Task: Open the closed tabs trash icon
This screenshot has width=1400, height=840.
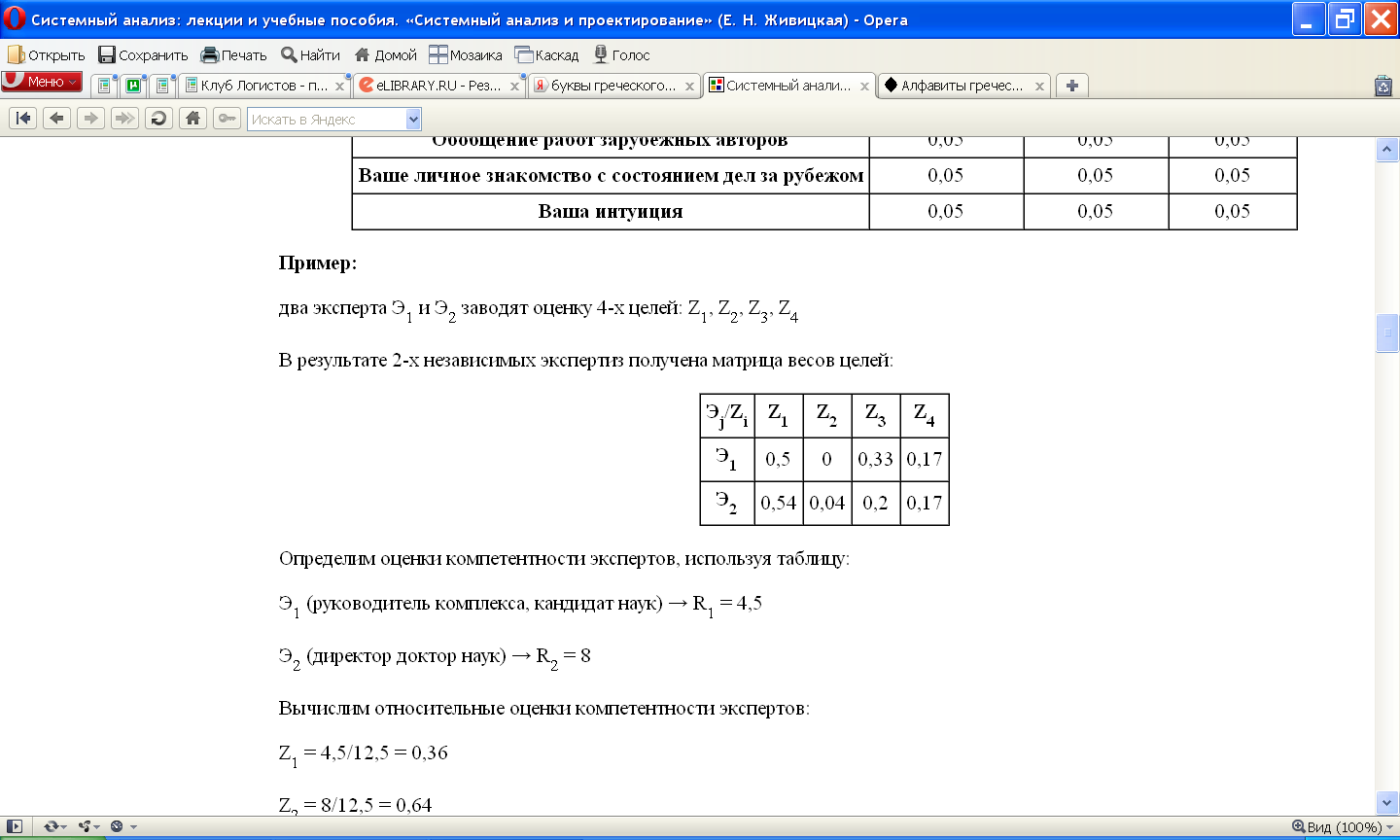Action: [1383, 86]
